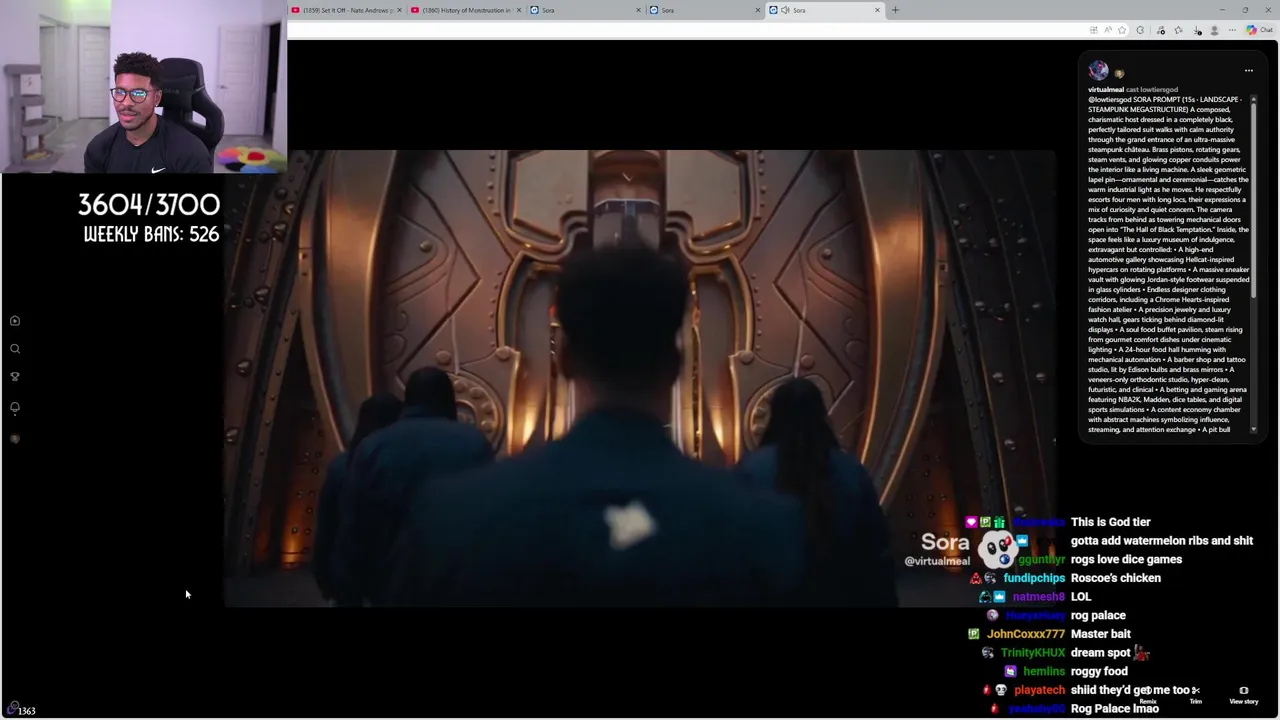Viewport: 1280px width, 720px height.
Task: Click the Sora prompt description text
Action: [1168, 265]
